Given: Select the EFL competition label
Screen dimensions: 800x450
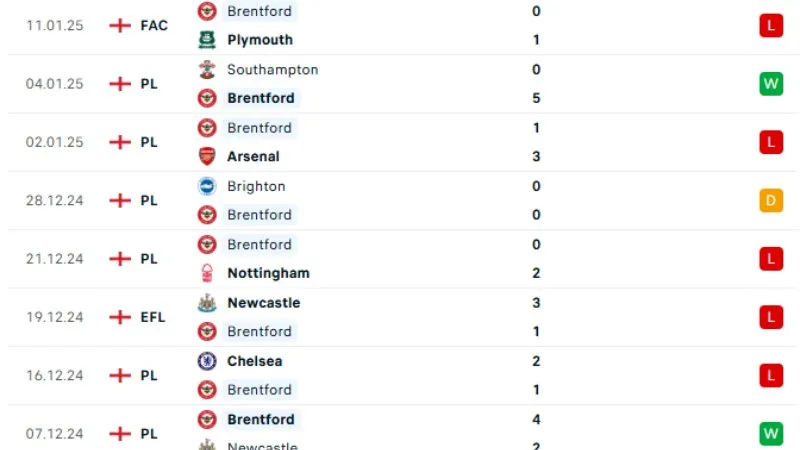Looking at the screenshot, I should coord(153,317).
